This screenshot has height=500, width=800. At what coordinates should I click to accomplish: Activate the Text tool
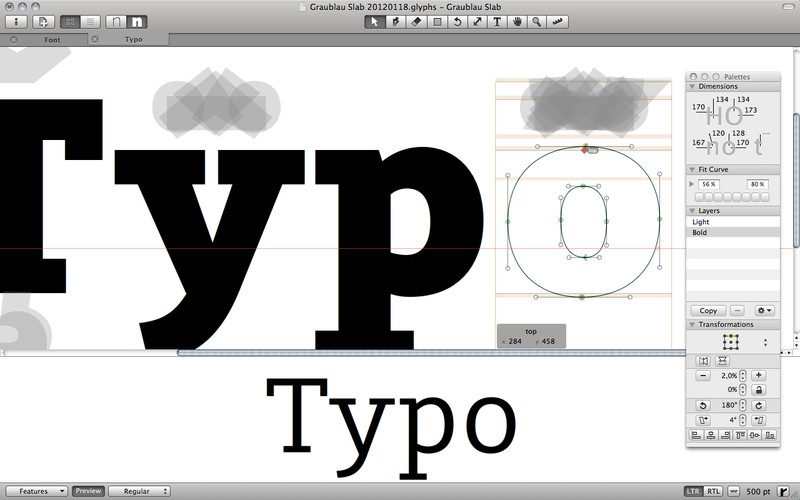(497, 21)
